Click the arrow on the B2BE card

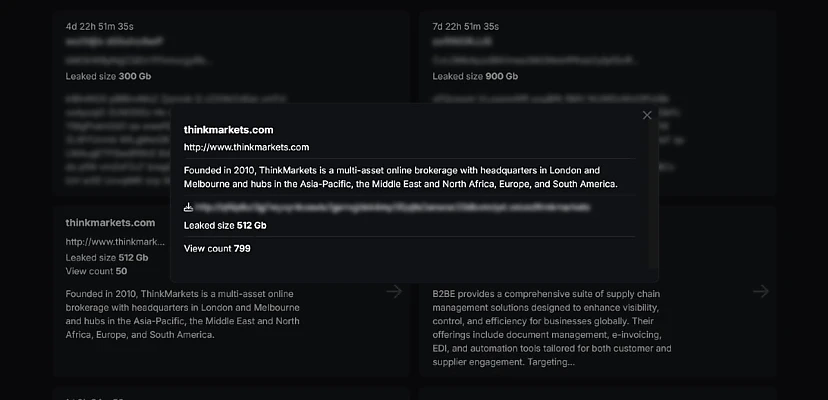pyautogui.click(x=761, y=291)
